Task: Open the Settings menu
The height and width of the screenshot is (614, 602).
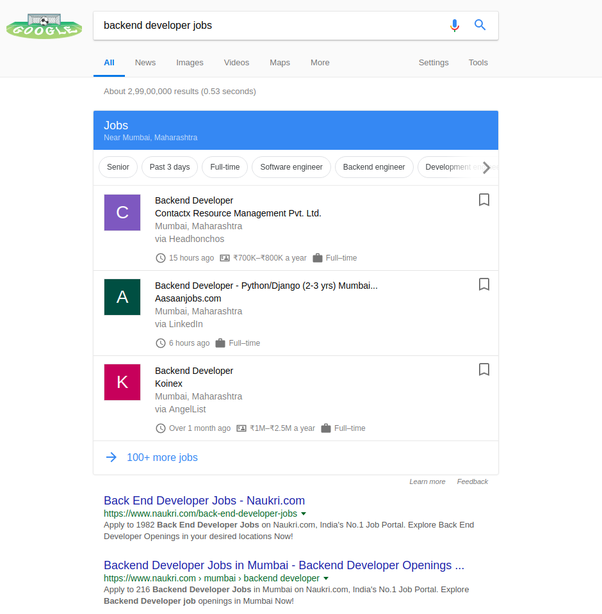Action: tap(434, 63)
